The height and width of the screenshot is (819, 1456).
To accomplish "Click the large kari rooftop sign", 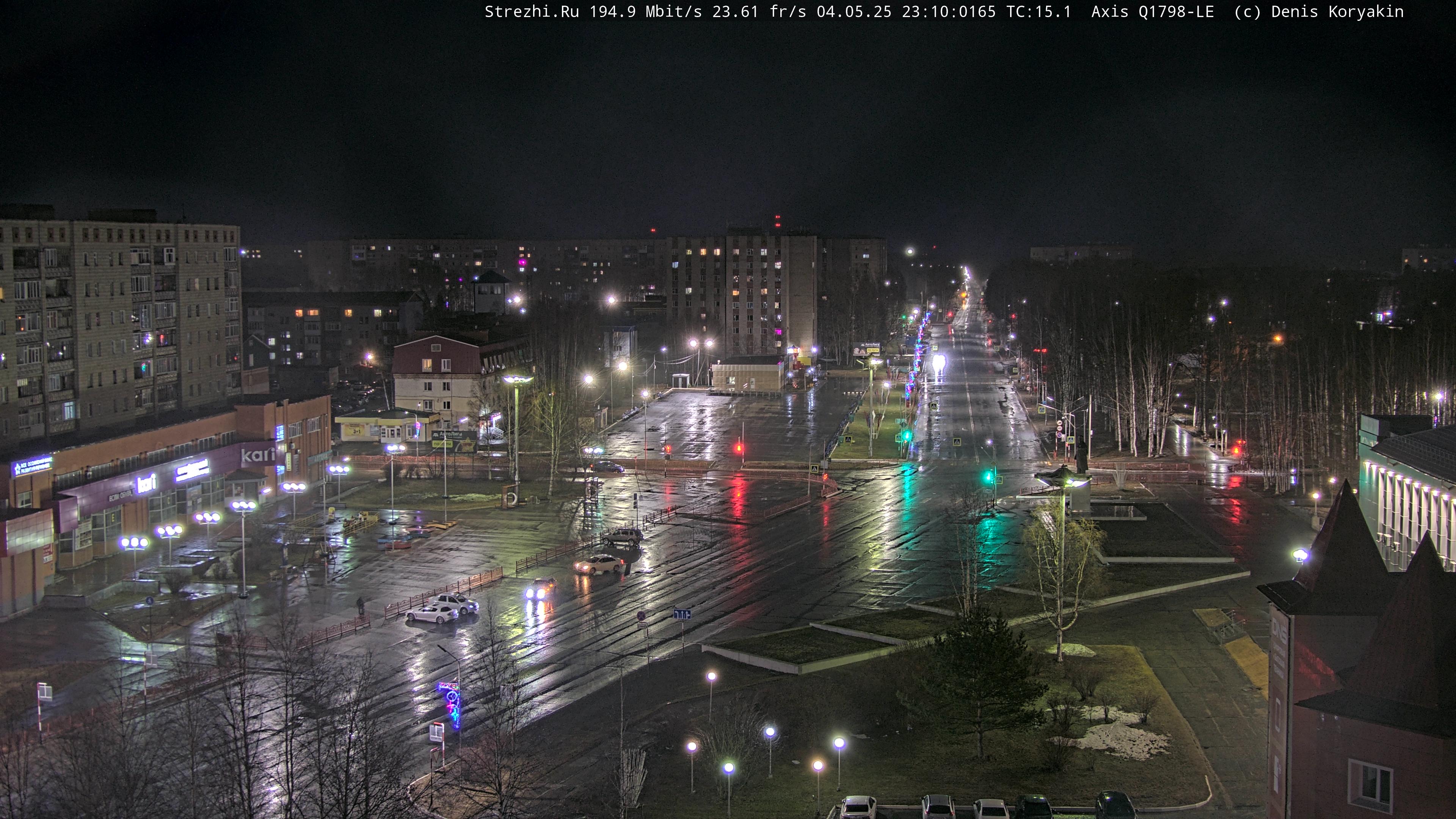I will coord(258,455).
